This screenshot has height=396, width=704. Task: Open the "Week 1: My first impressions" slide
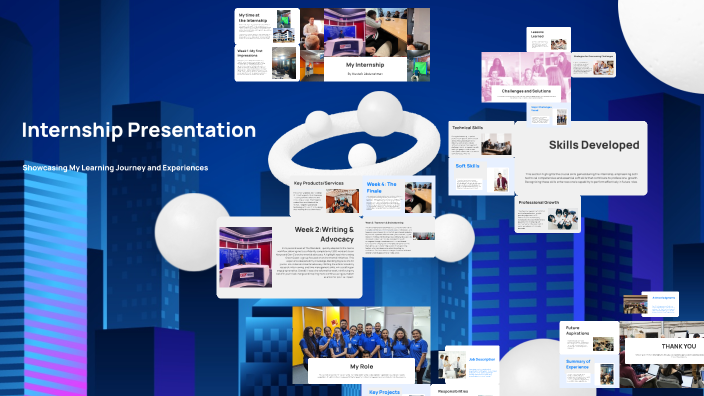tap(267, 63)
